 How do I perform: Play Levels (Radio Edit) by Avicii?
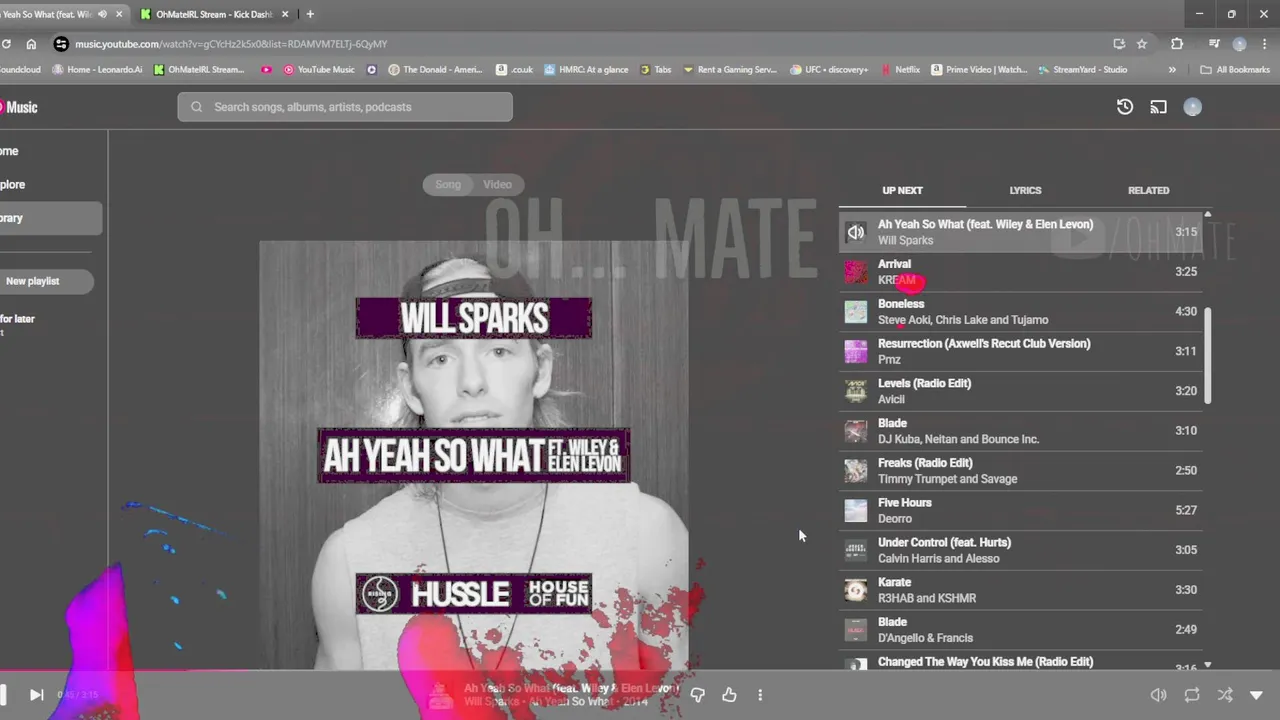[1020, 391]
